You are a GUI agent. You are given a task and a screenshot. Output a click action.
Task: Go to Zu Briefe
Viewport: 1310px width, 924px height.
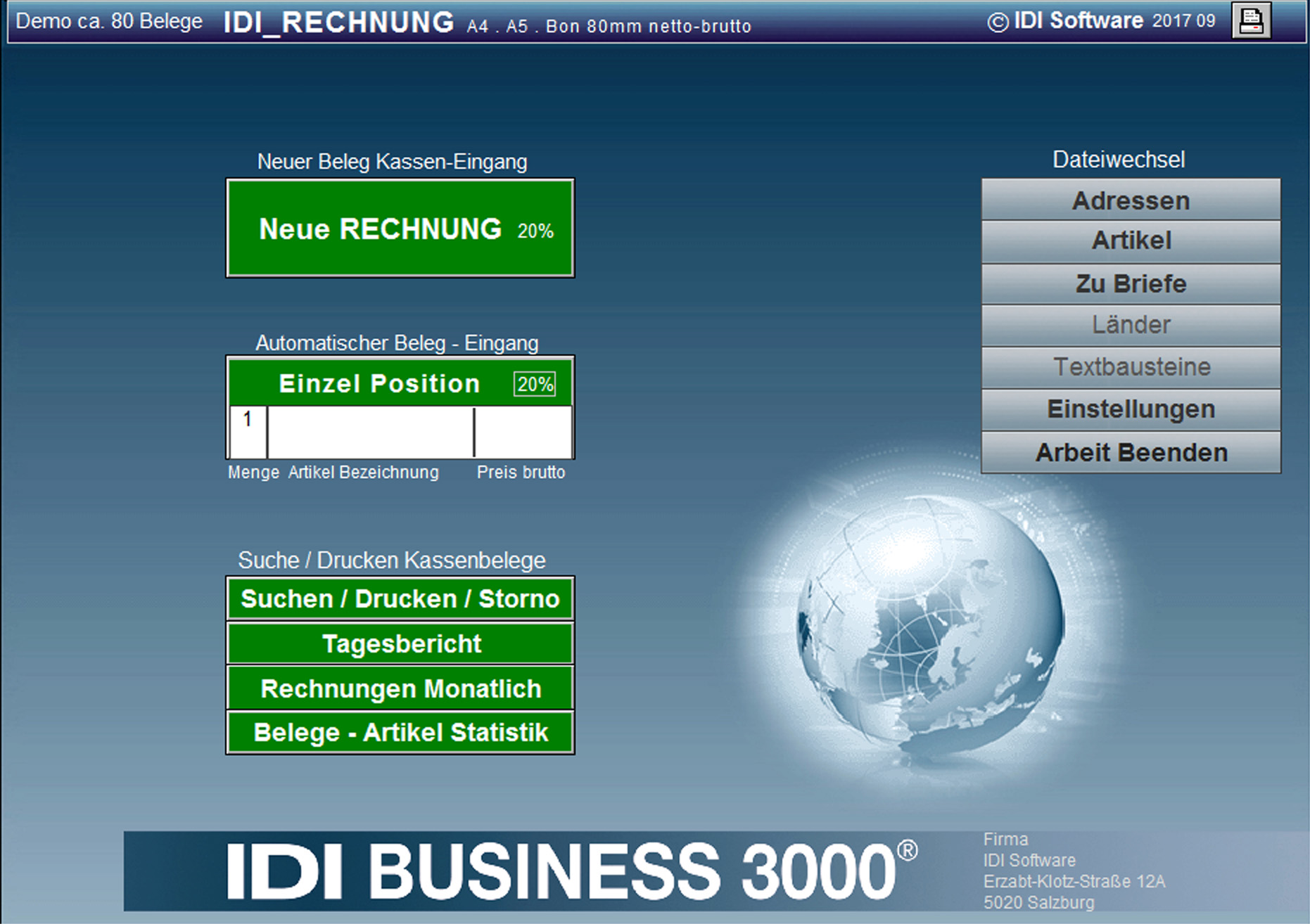[x=1131, y=283]
